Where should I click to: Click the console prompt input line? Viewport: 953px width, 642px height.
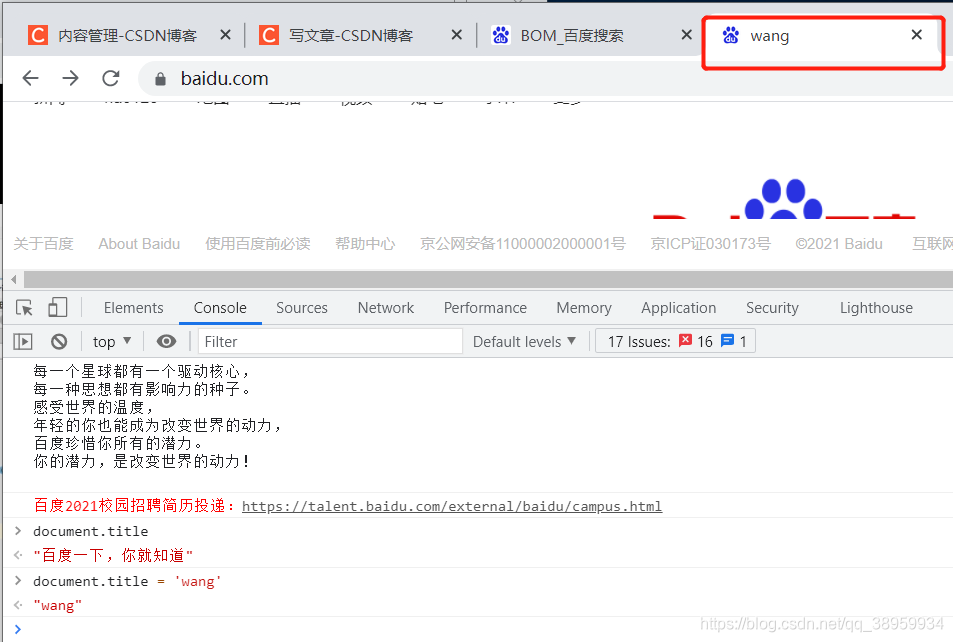(x=486, y=629)
